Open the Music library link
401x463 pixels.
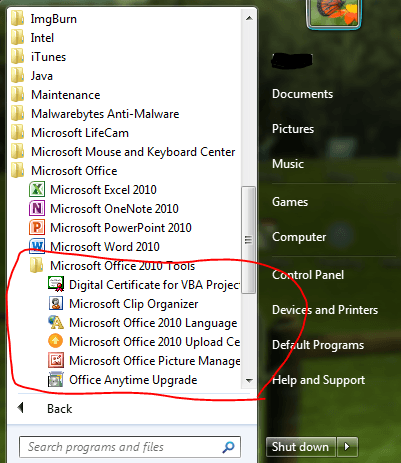point(288,164)
